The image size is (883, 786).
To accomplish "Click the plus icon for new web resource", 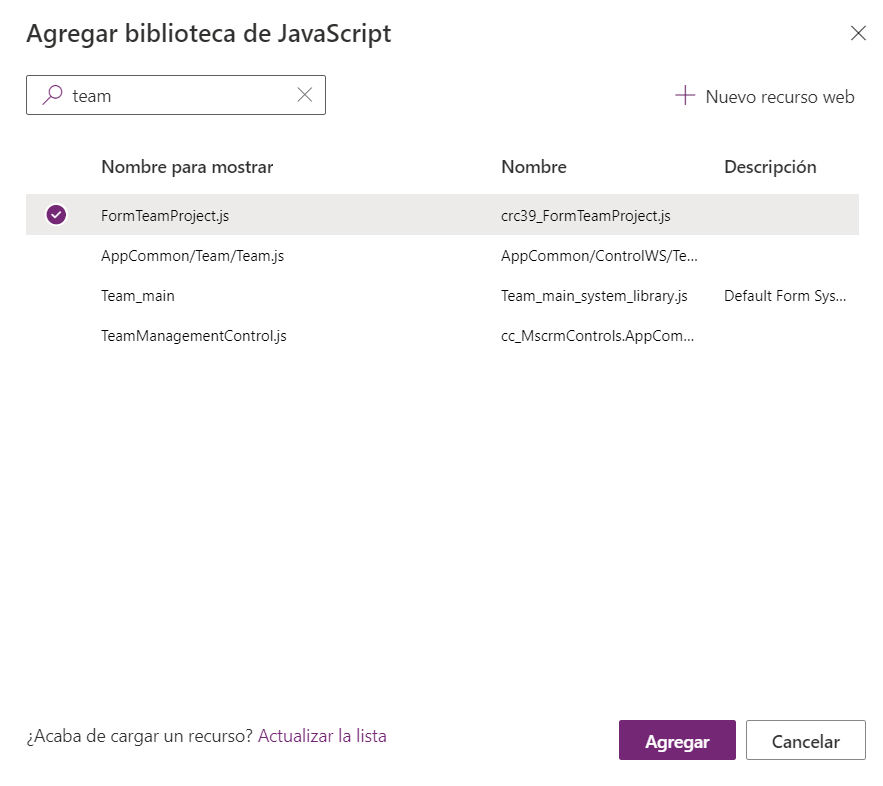I will coord(685,96).
